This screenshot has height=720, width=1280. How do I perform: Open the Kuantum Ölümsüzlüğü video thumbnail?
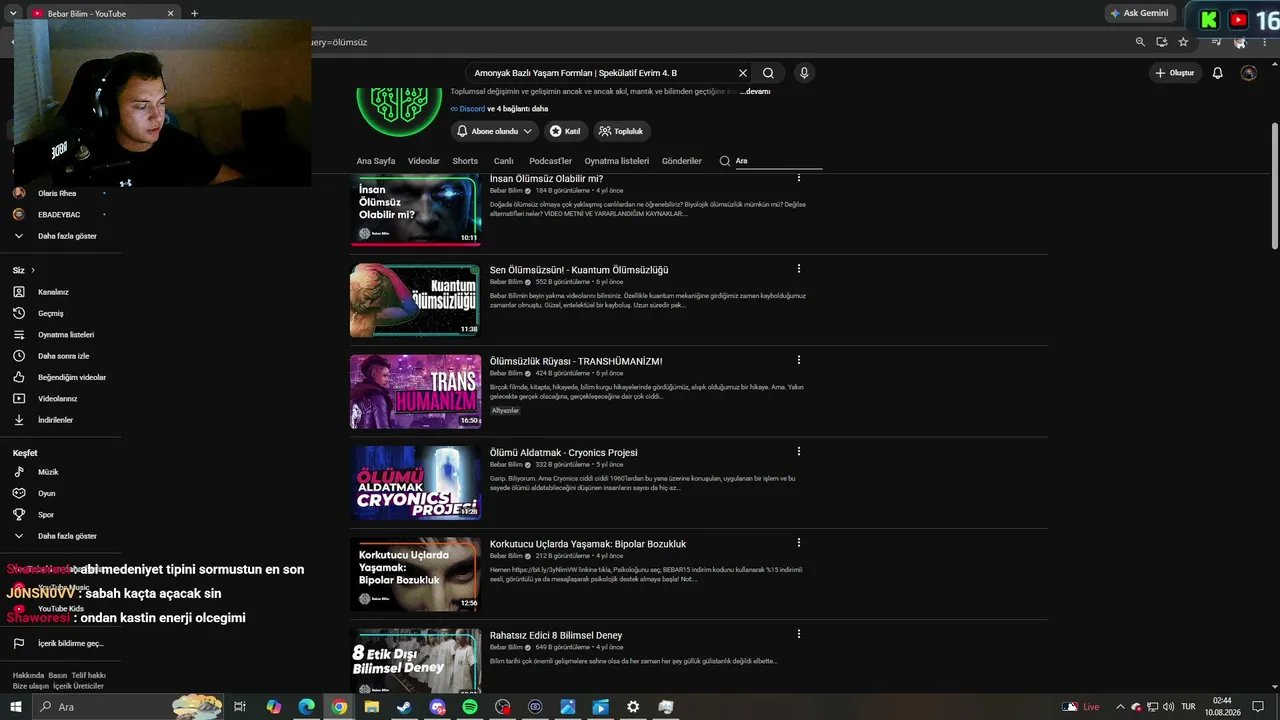coord(415,300)
